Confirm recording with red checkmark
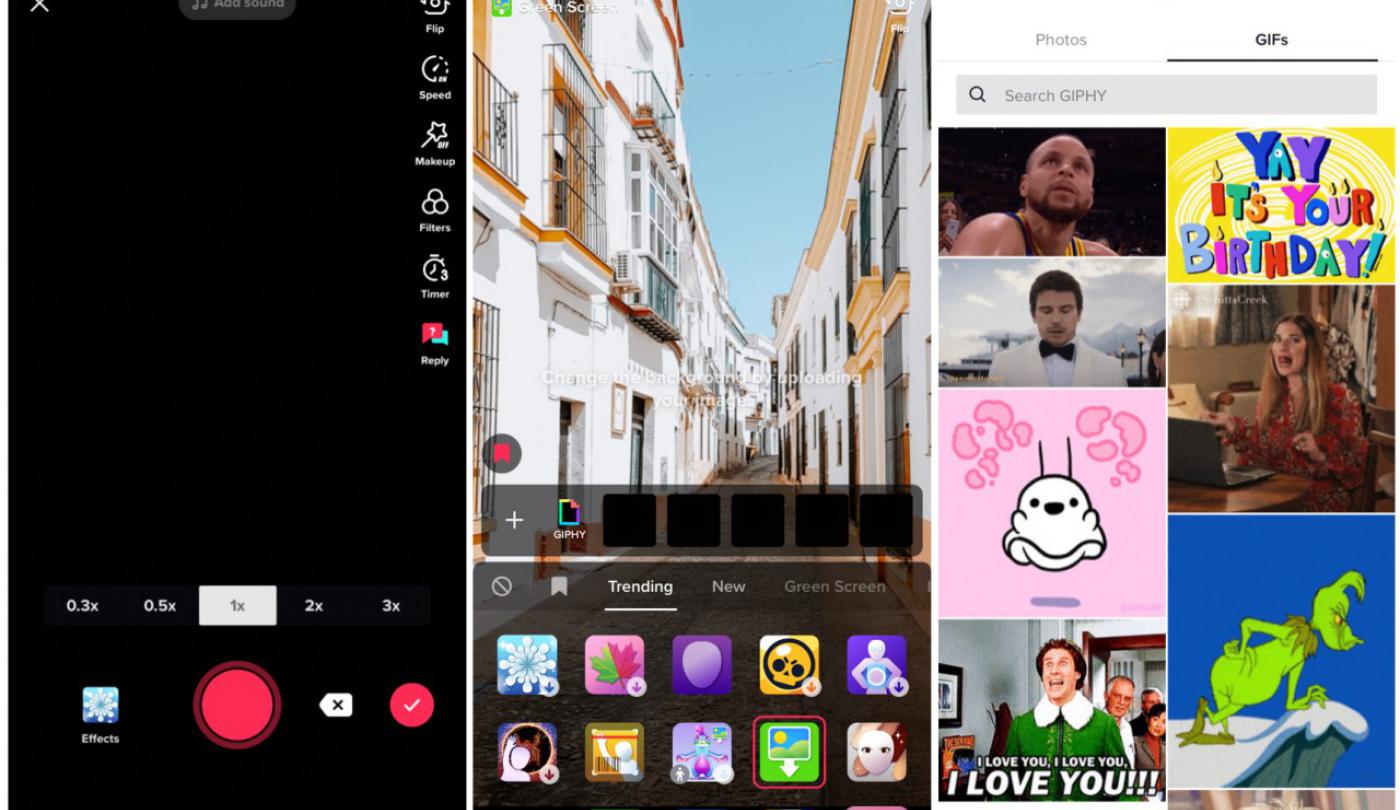Viewport: 1400px width, 810px height. pyautogui.click(x=412, y=705)
